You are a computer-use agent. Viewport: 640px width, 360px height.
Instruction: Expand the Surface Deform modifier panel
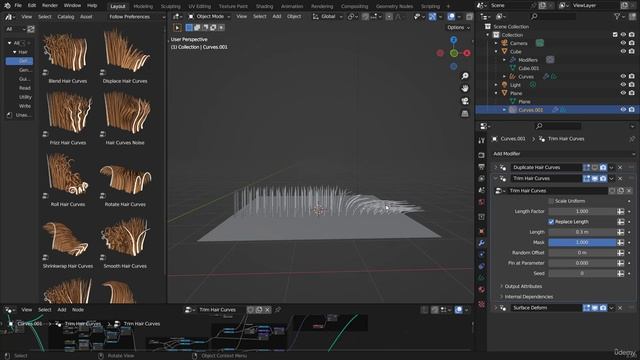pyautogui.click(x=496, y=308)
